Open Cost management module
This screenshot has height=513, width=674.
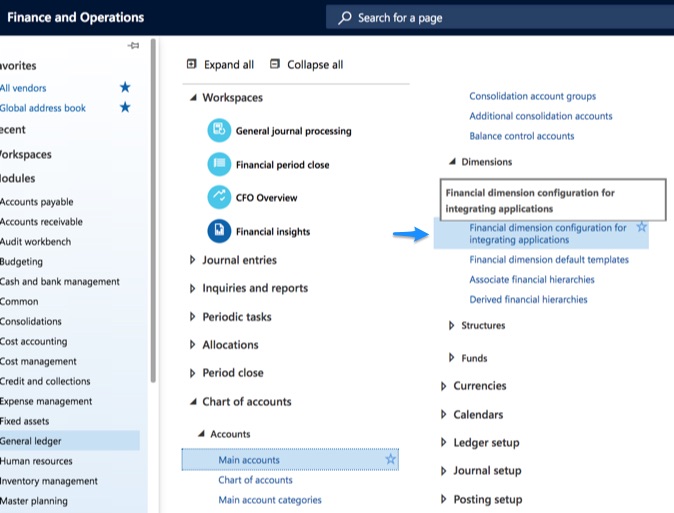pos(38,361)
